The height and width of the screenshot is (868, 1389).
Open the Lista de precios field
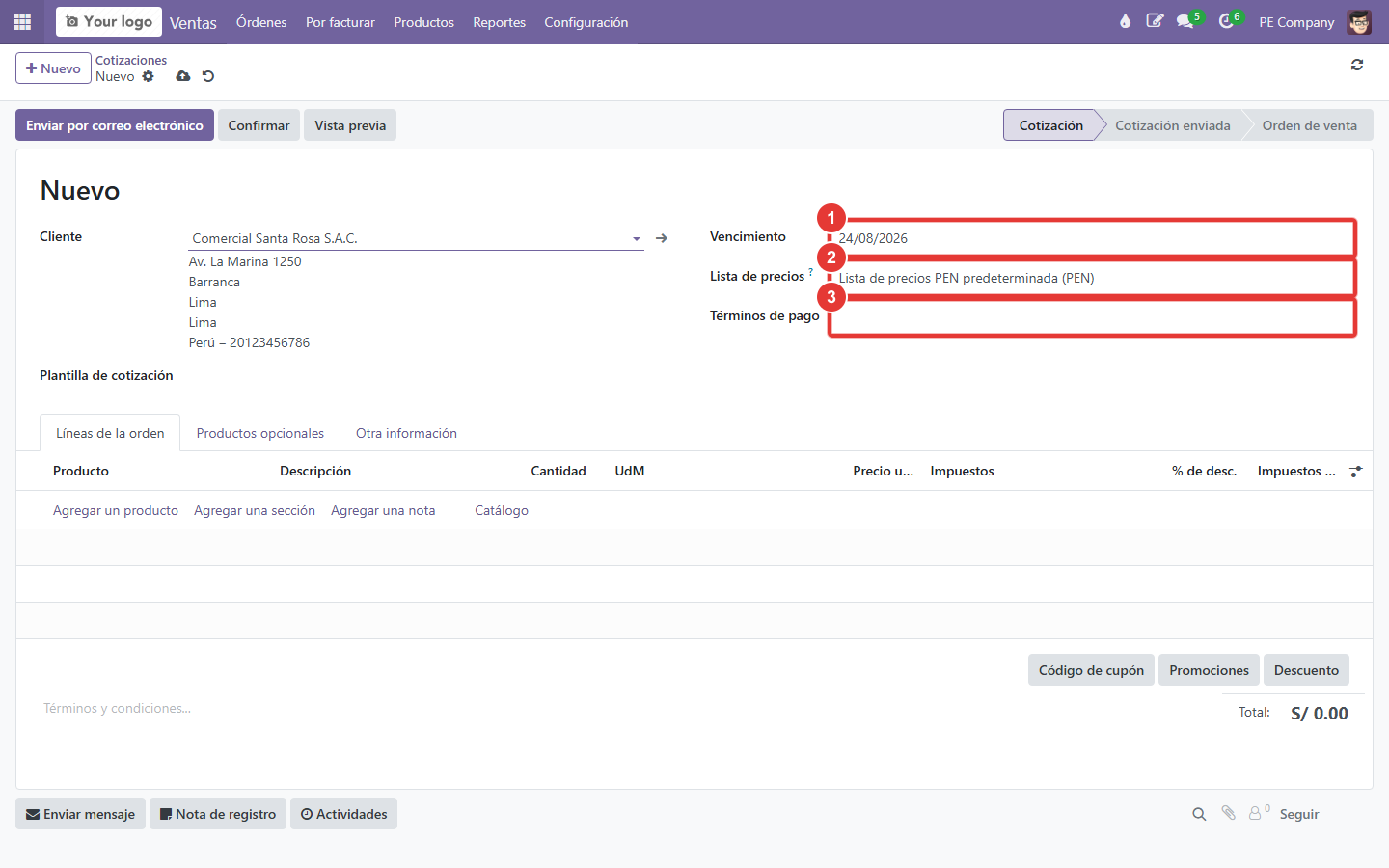tap(1092, 278)
